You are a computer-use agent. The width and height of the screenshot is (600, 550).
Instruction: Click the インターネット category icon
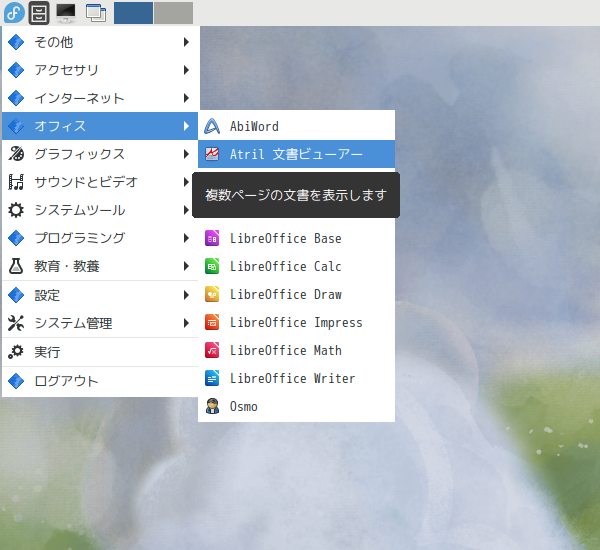pyautogui.click(x=16, y=98)
